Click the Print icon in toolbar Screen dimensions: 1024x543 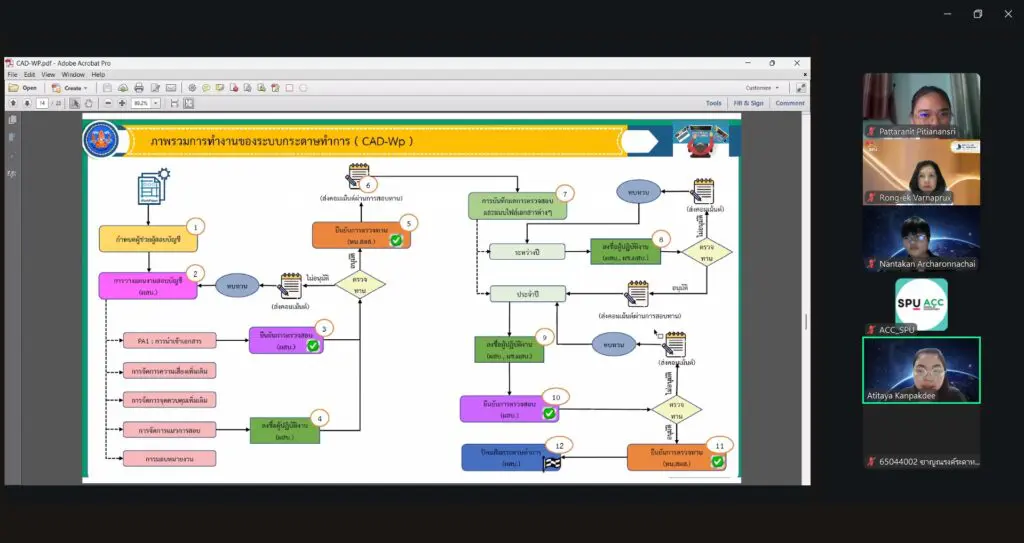pyautogui.click(x=139, y=88)
